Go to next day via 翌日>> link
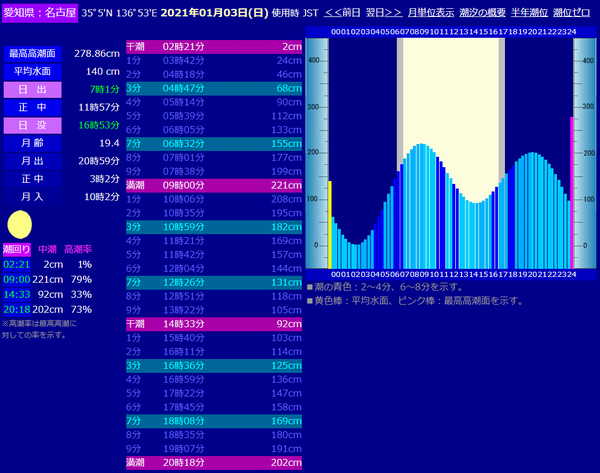This screenshot has height=473, width=600. [x=384, y=13]
